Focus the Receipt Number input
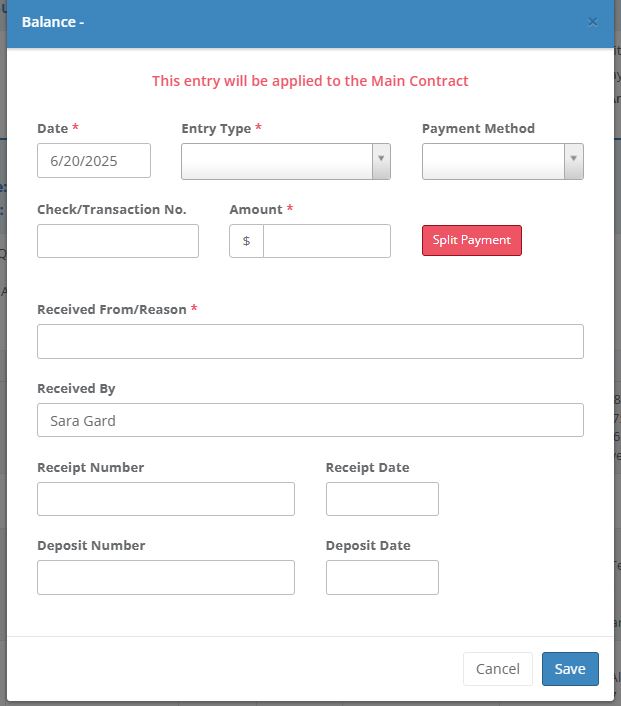The height and width of the screenshot is (706, 621). point(166,499)
